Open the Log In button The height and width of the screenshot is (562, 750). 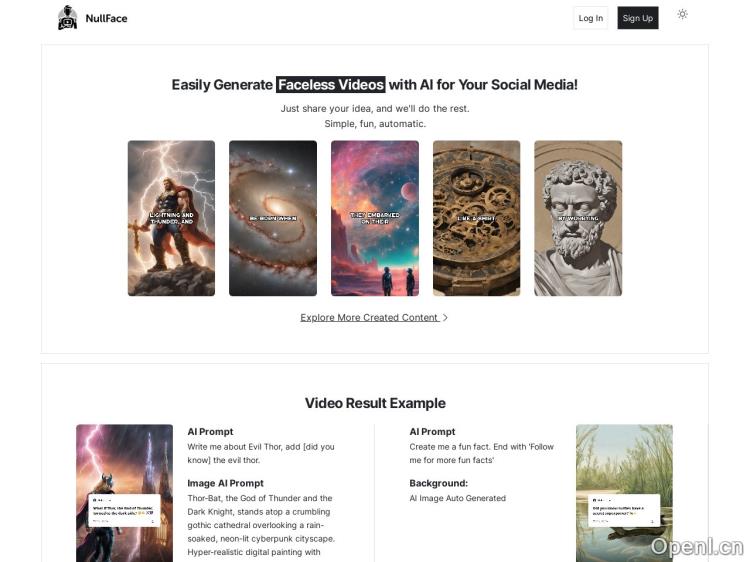point(591,18)
